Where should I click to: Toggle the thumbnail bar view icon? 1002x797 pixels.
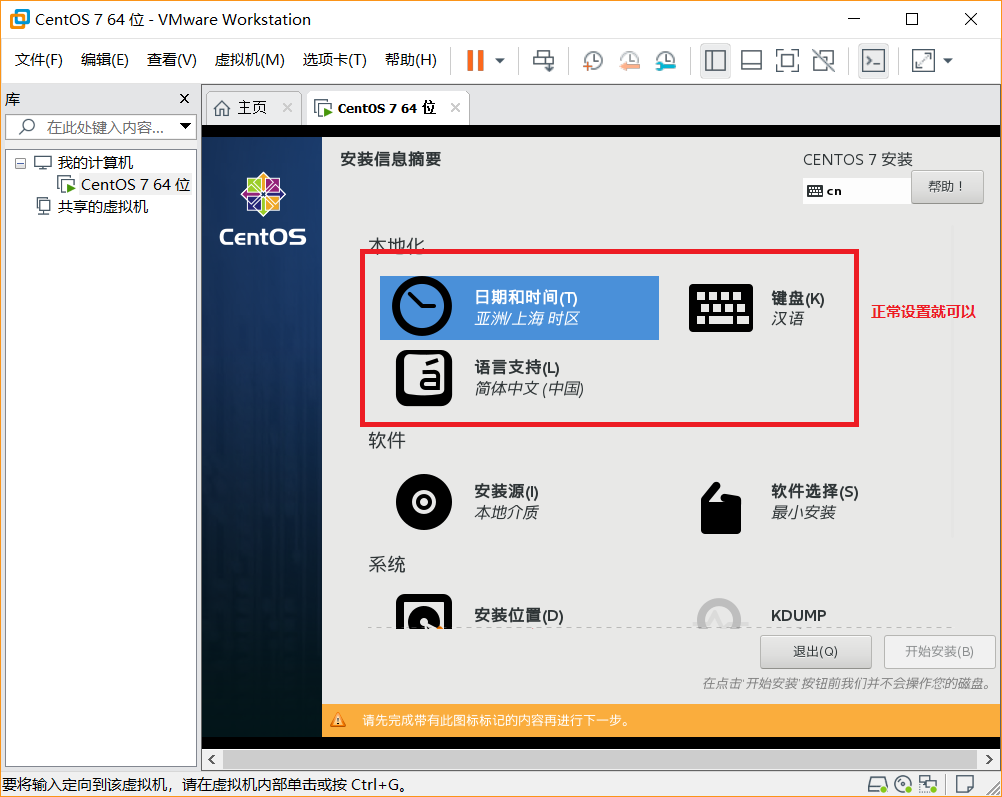pyautogui.click(x=751, y=61)
